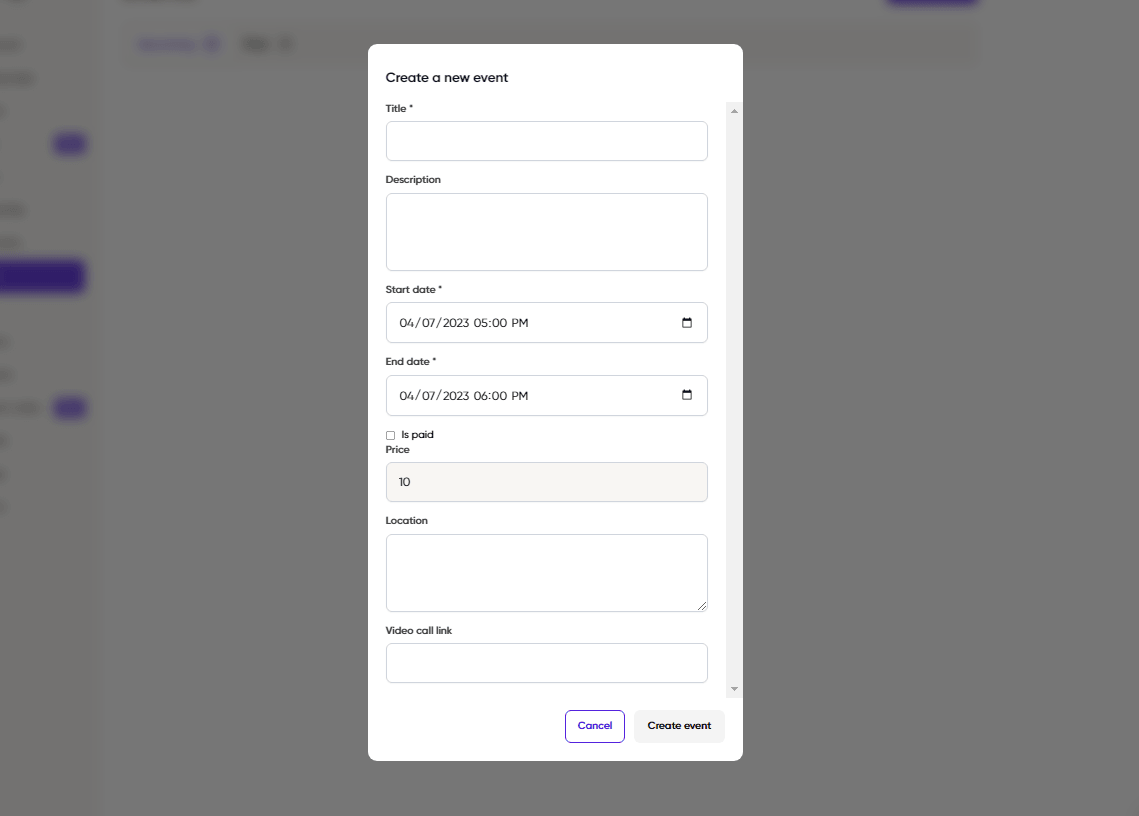1139x816 pixels.
Task: Open the End date calendar picker icon
Action: point(686,395)
